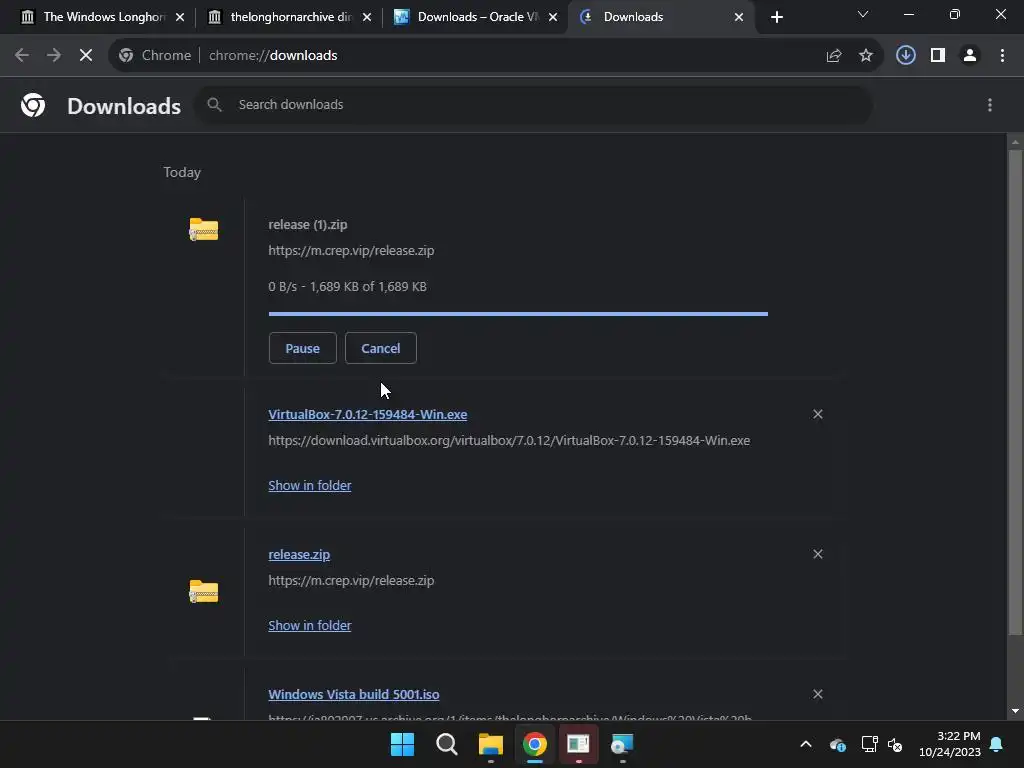The image size is (1024, 768).
Task: Open Chrome downloads bubble icon in toolbar
Action: pyautogui.click(x=905, y=56)
